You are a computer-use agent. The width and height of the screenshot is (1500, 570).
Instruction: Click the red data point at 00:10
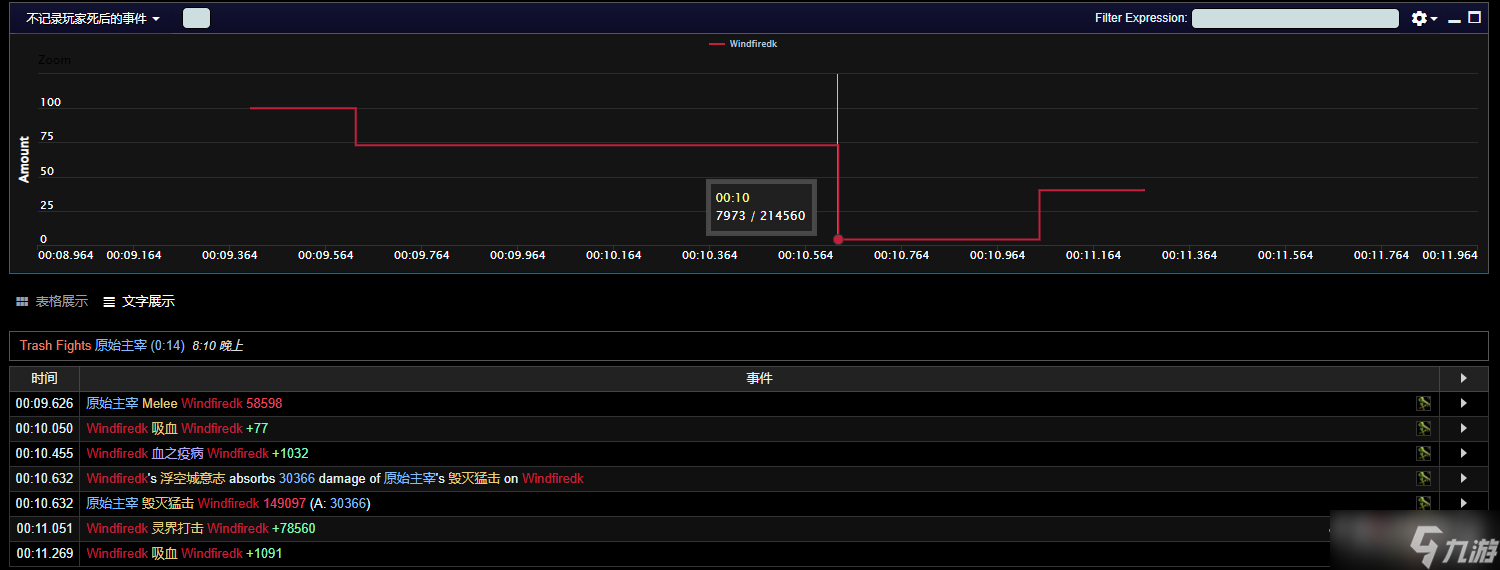tap(838, 240)
